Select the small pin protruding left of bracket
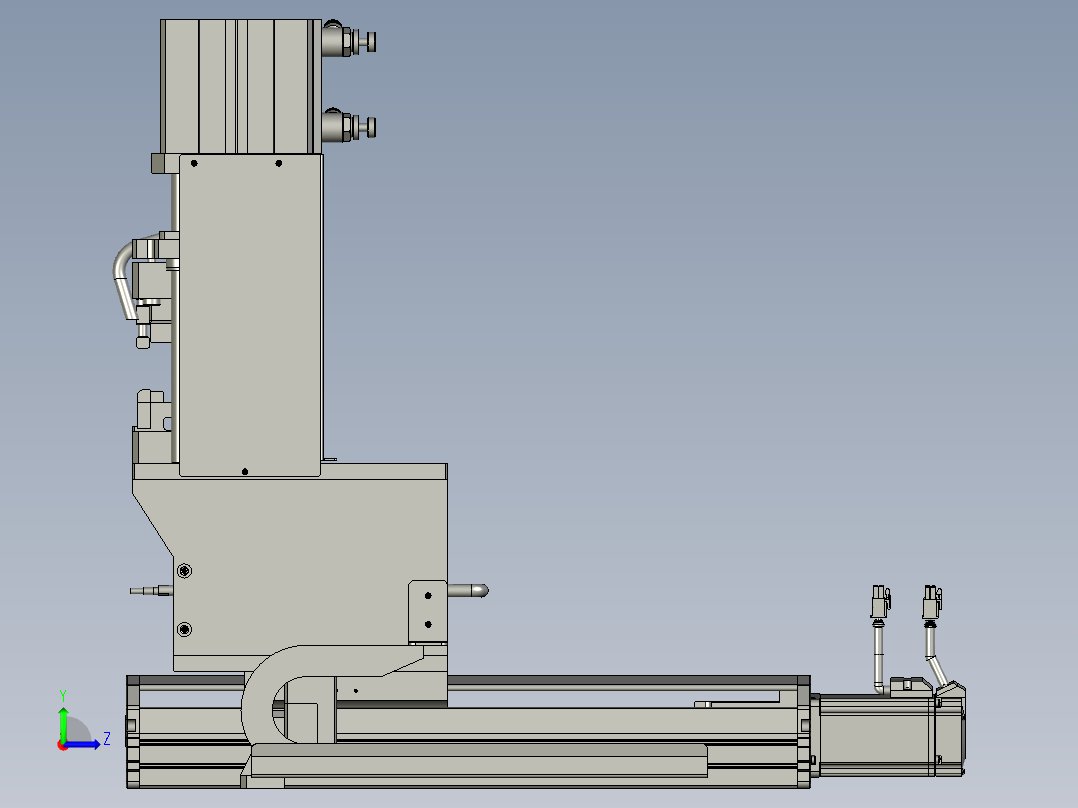Viewport: 1078px width, 808px height. [151, 590]
